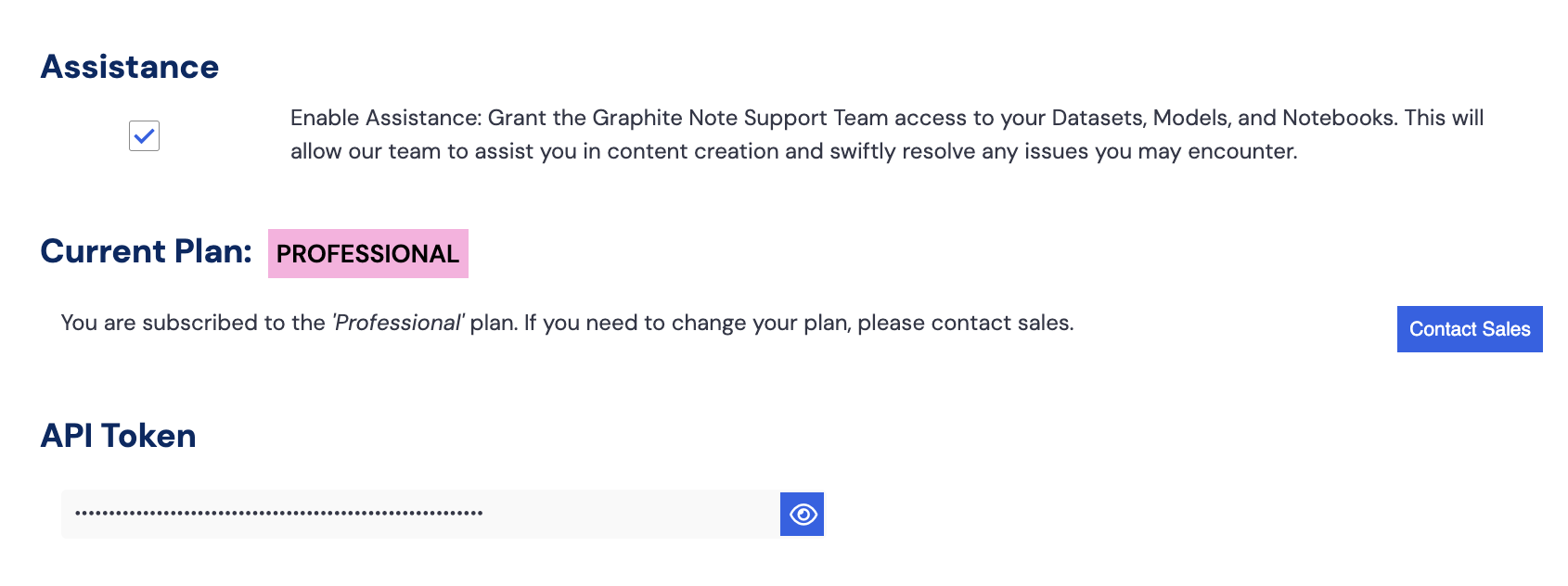
Task: Click the masked dots in the API token field
Action: pyautogui.click(x=278, y=514)
